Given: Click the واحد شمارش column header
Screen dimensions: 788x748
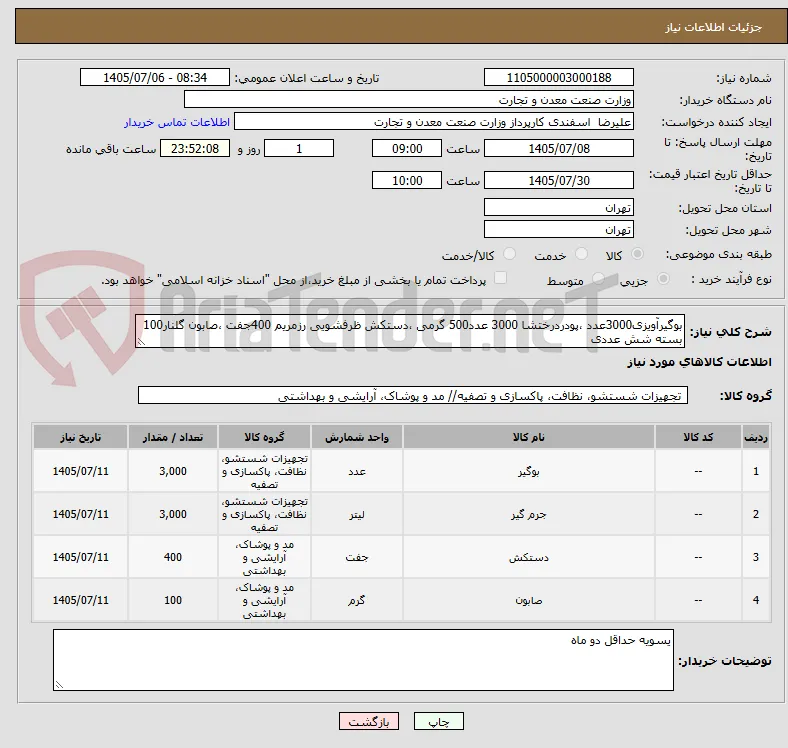Looking at the screenshot, I should 357,437.
